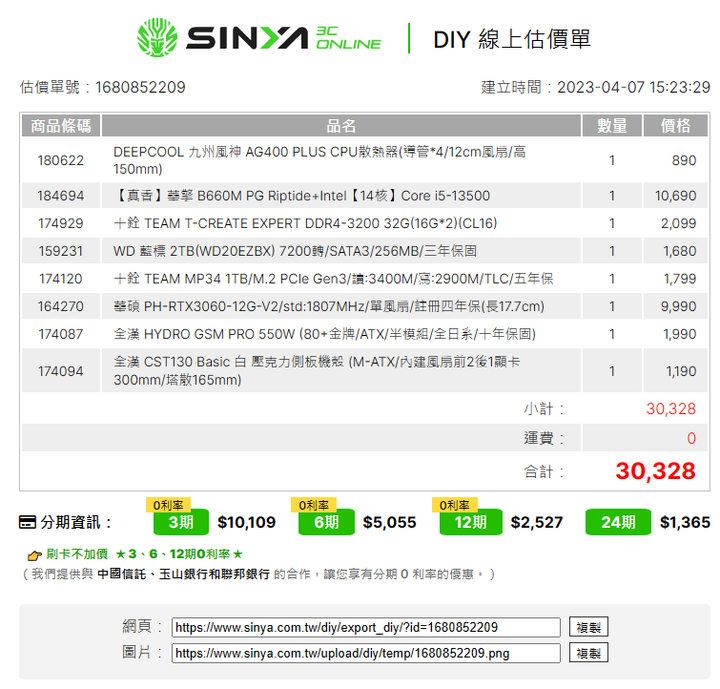
Task: Click the 12期 monthly amount $2,527
Action: (x=537, y=522)
